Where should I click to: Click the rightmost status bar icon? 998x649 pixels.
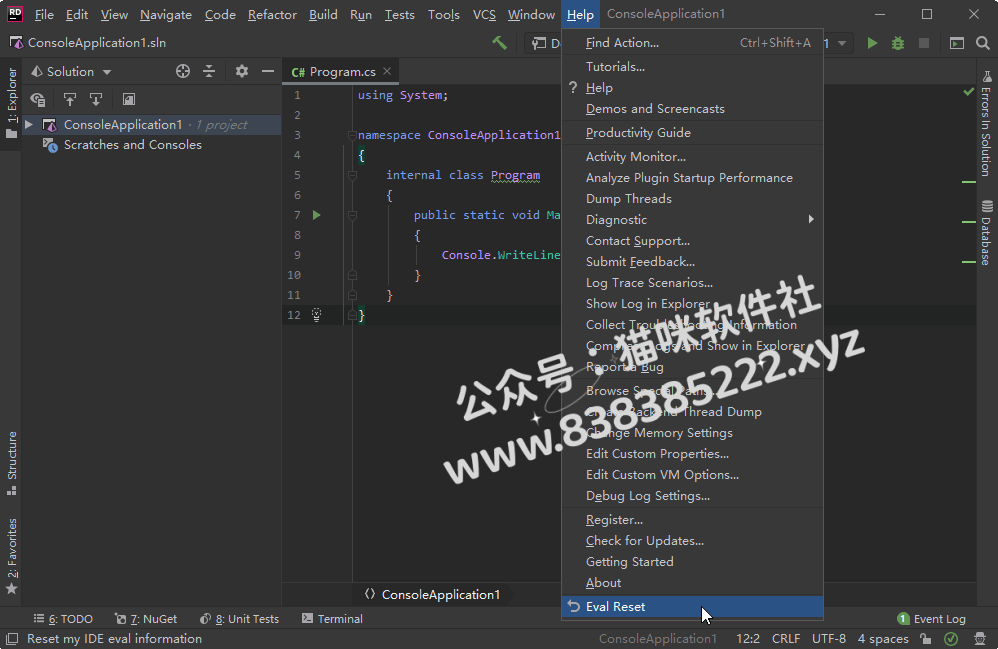pyautogui.click(x=980, y=639)
